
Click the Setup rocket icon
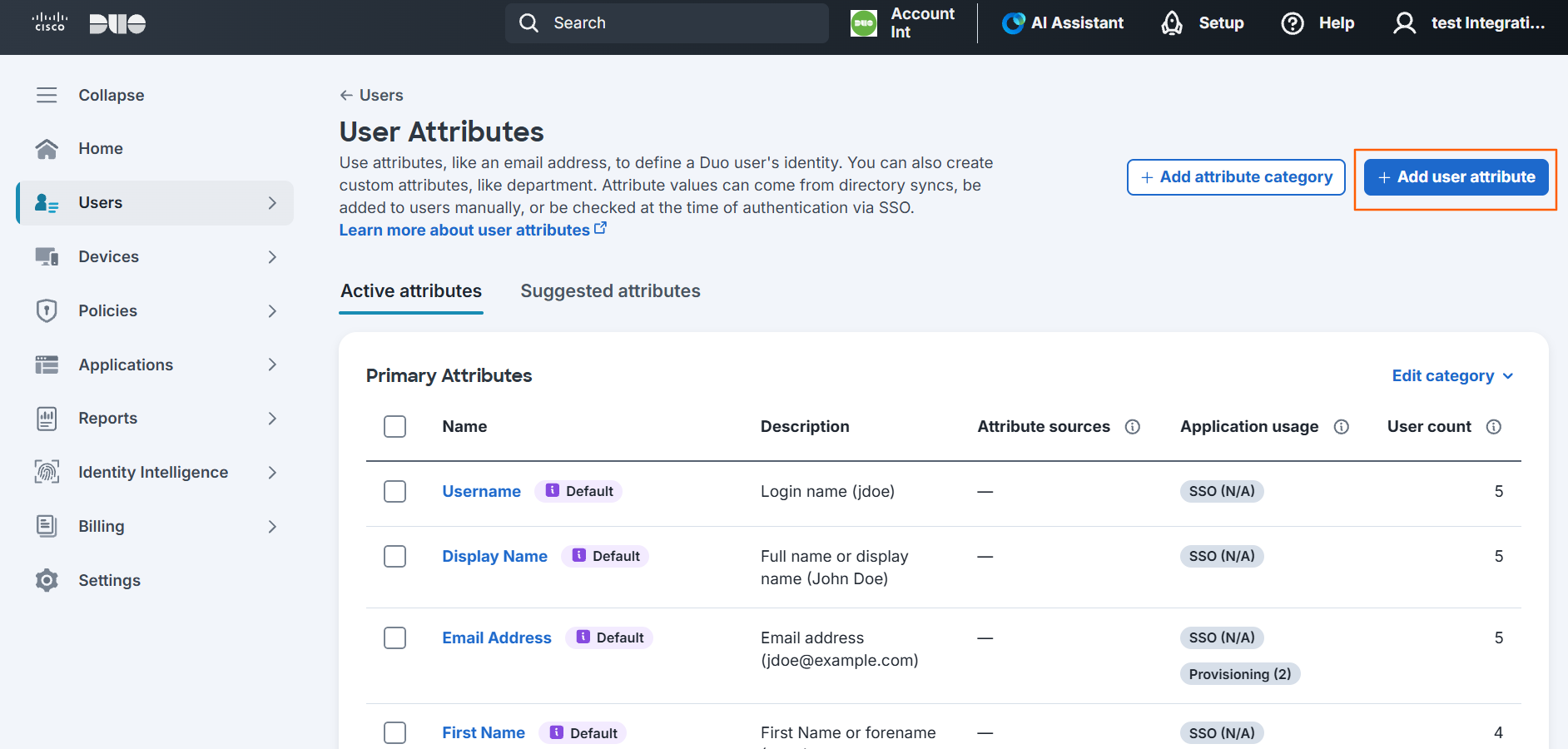point(1172,23)
